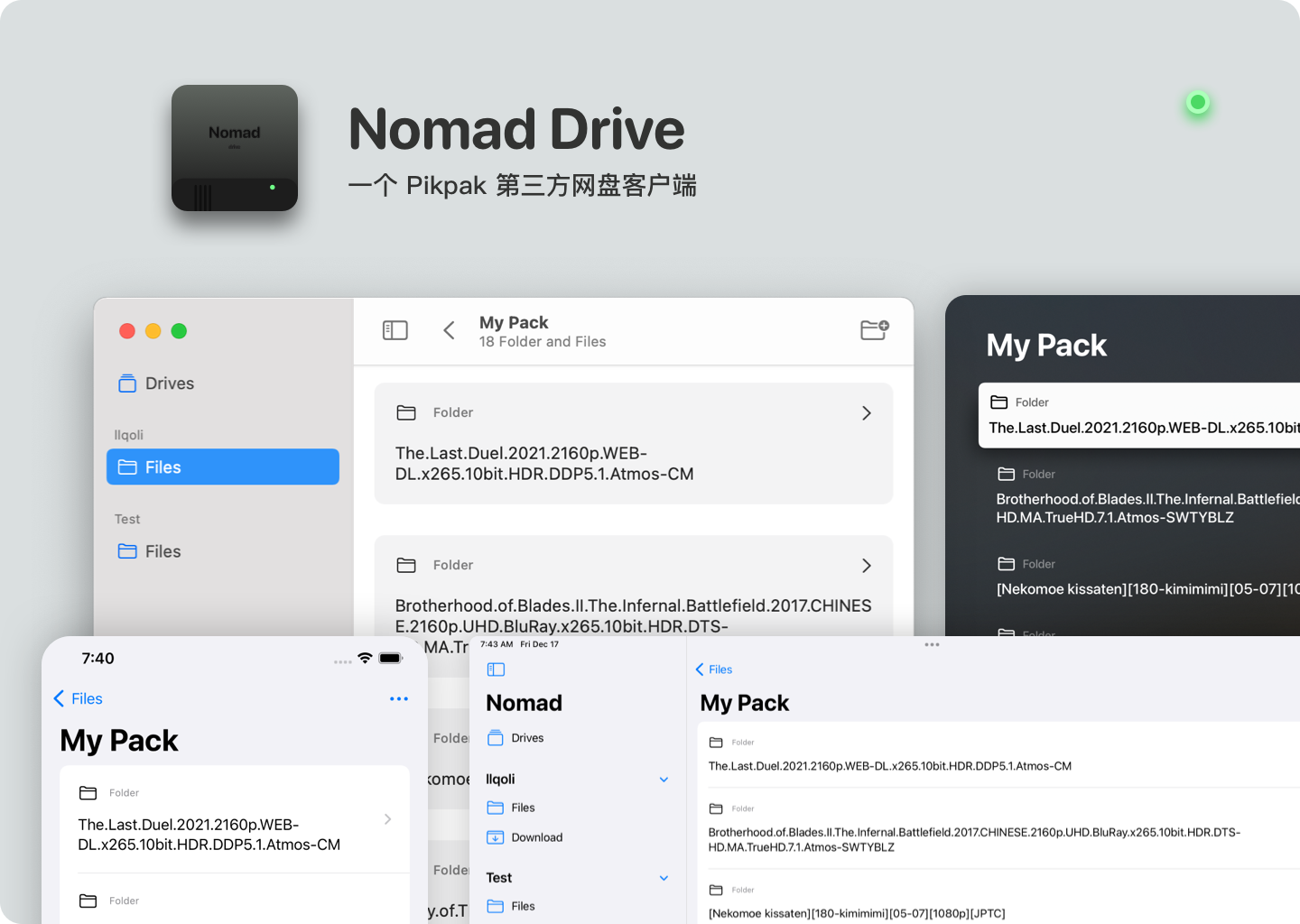1300x924 pixels.
Task: Toggle the sidebar in the Mac window toolbar
Action: [395, 330]
